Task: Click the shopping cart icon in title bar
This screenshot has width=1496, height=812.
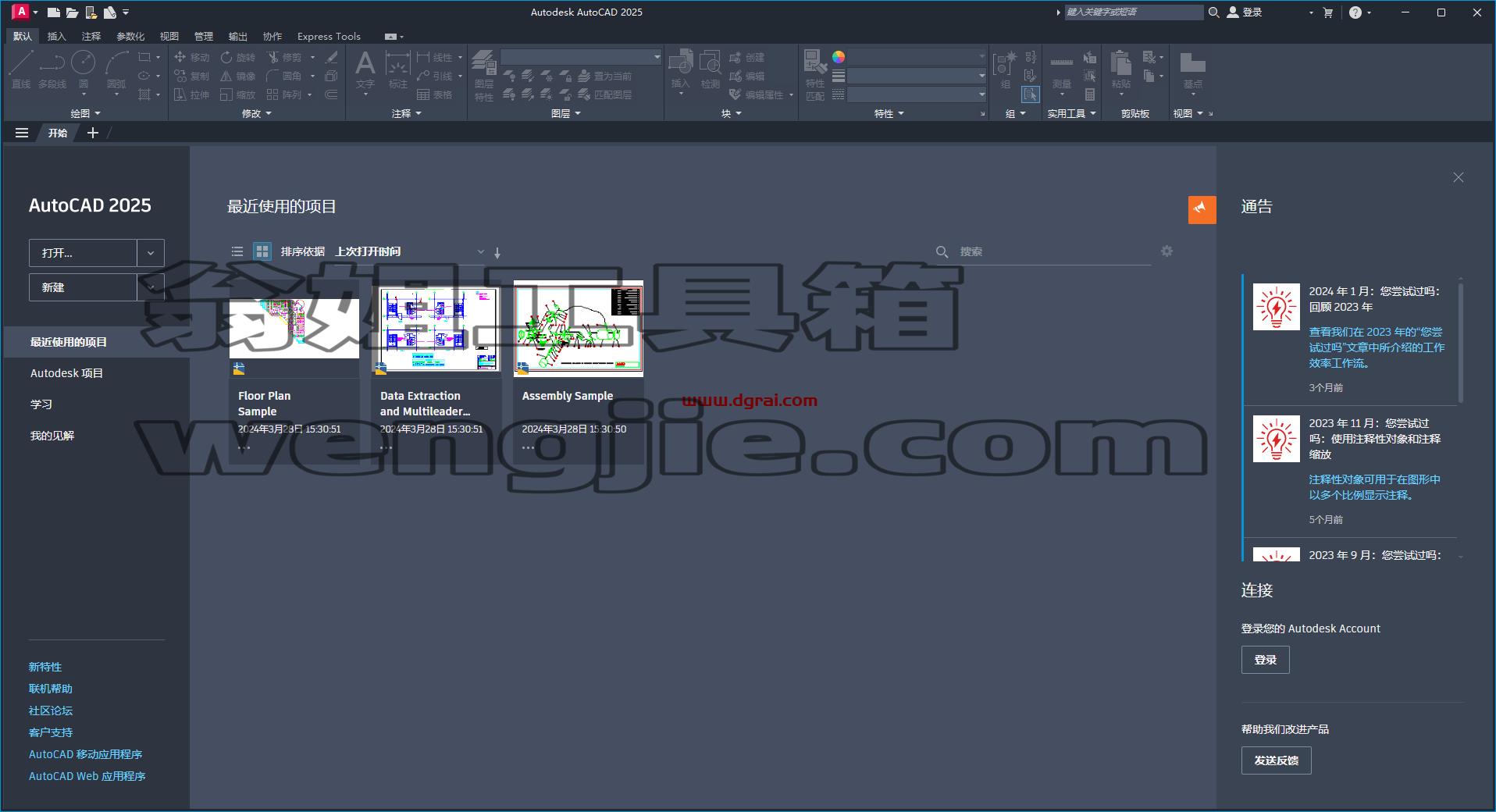Action: pos(1328,12)
